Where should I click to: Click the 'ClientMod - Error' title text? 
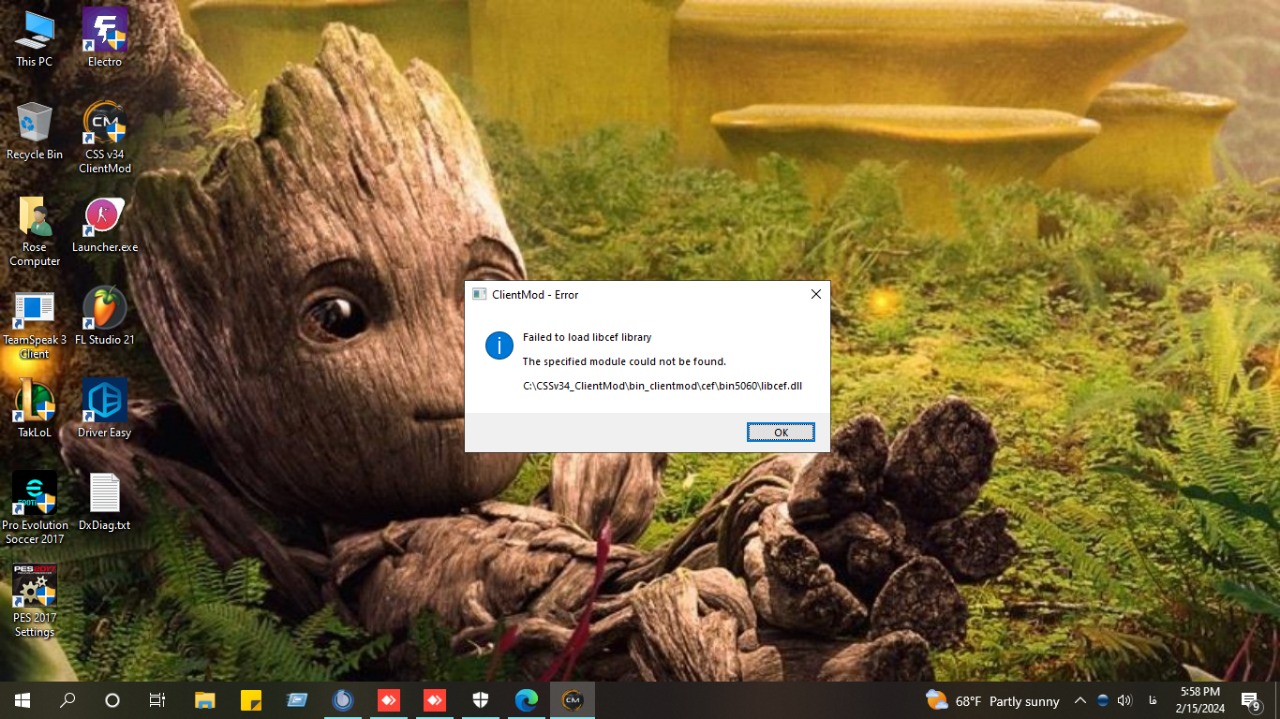pos(535,295)
